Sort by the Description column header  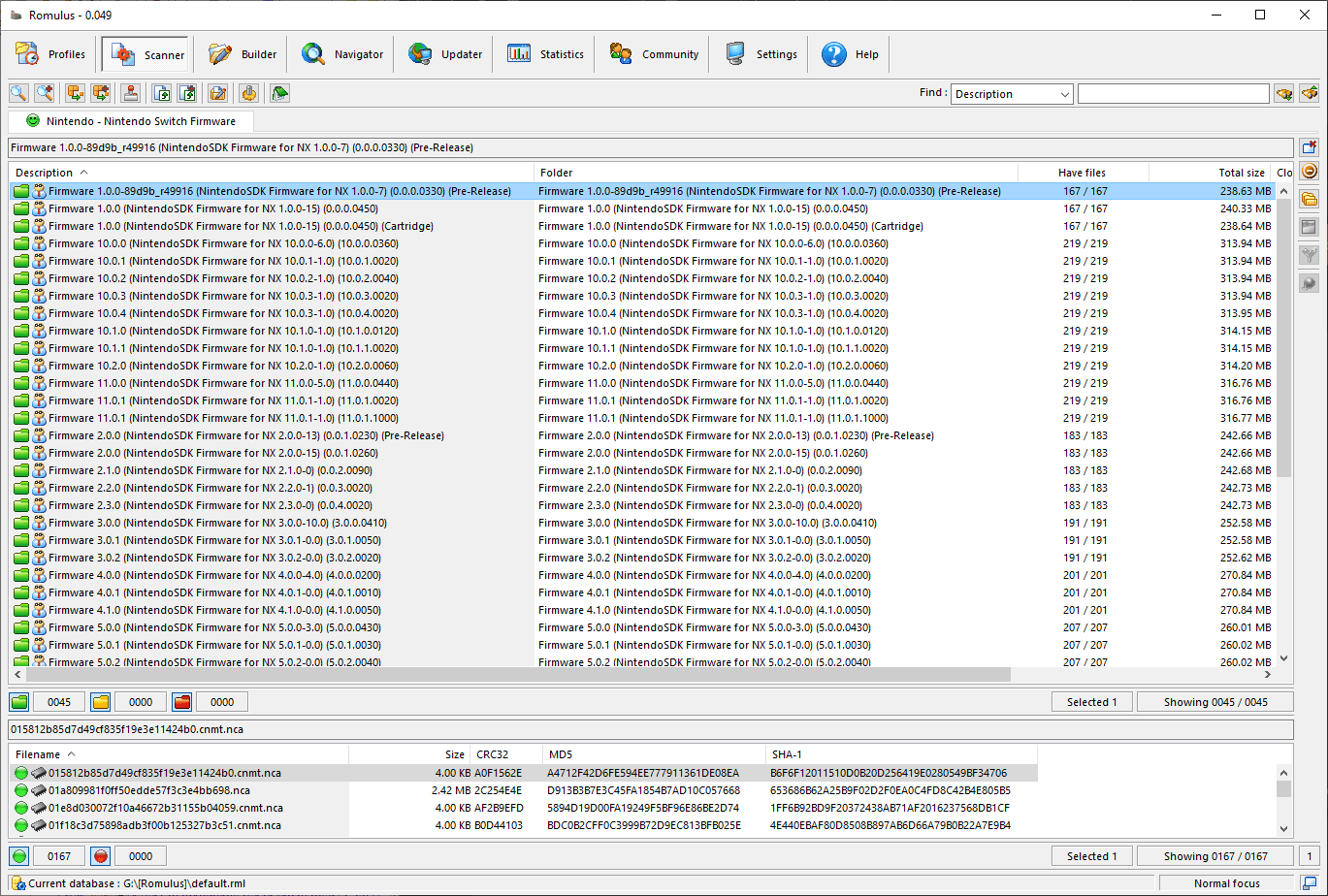pyautogui.click(x=272, y=173)
